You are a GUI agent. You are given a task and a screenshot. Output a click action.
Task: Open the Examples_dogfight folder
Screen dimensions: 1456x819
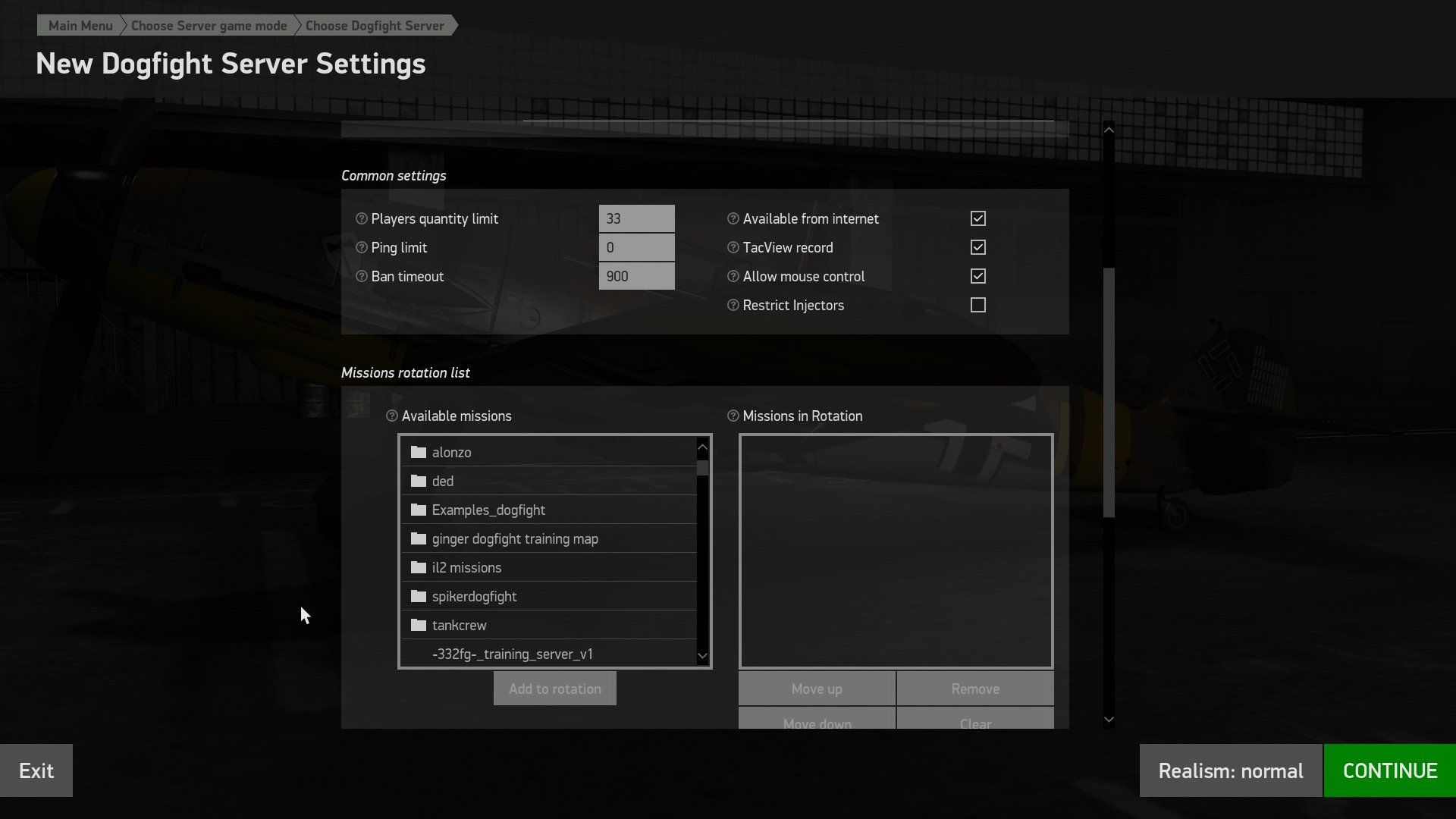tap(548, 510)
